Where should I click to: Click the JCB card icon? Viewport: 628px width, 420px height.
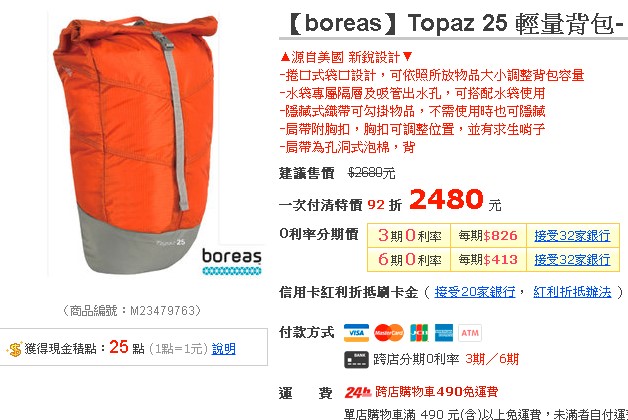(419, 333)
